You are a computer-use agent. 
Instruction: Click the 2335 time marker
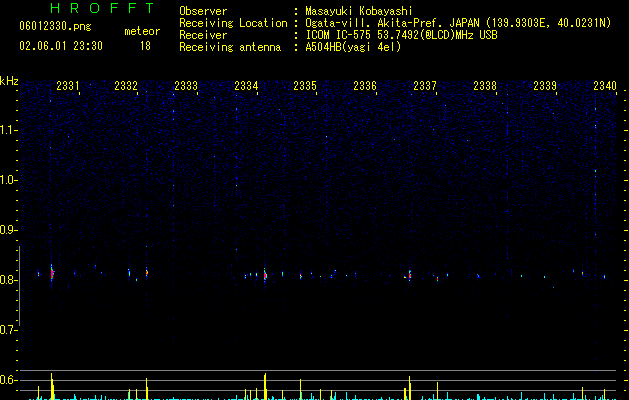coord(305,86)
